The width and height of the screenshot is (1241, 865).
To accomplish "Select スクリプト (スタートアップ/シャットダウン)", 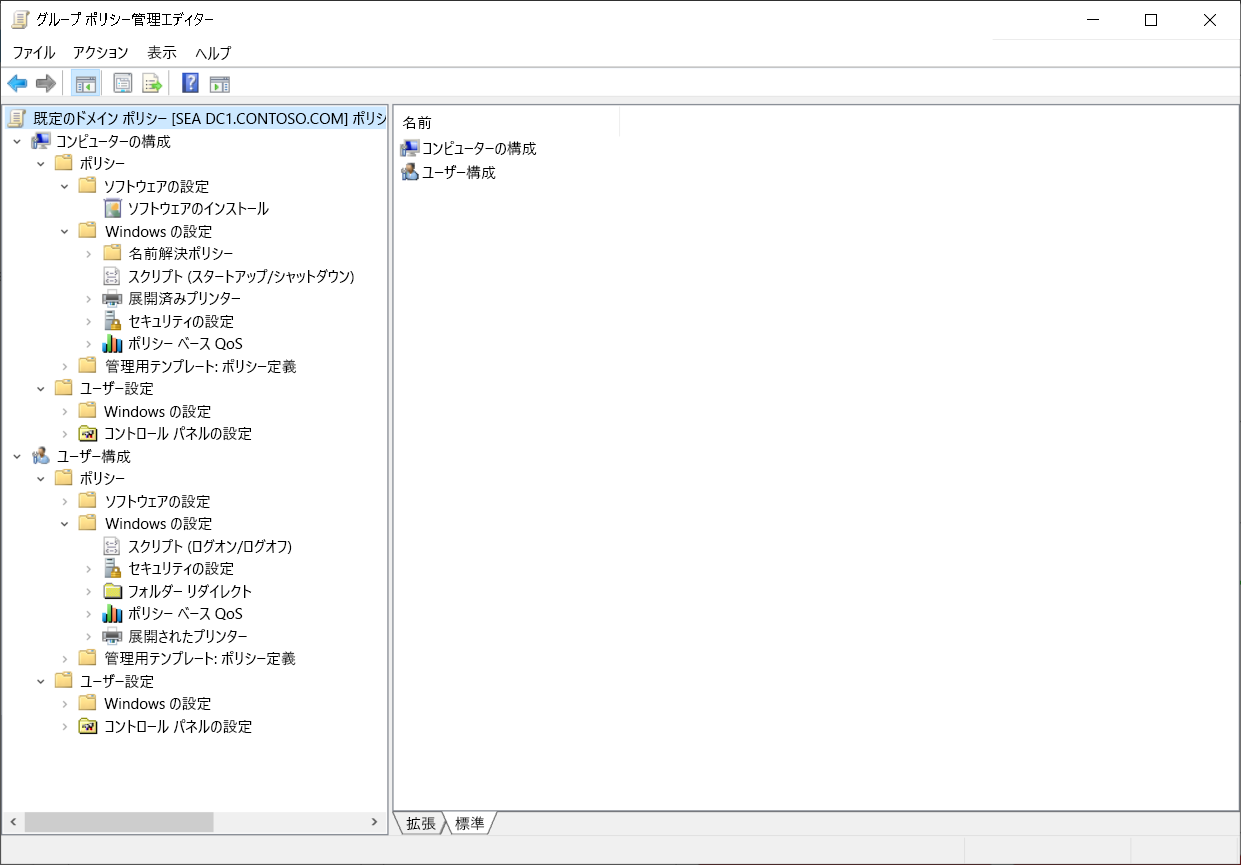I will 241,276.
